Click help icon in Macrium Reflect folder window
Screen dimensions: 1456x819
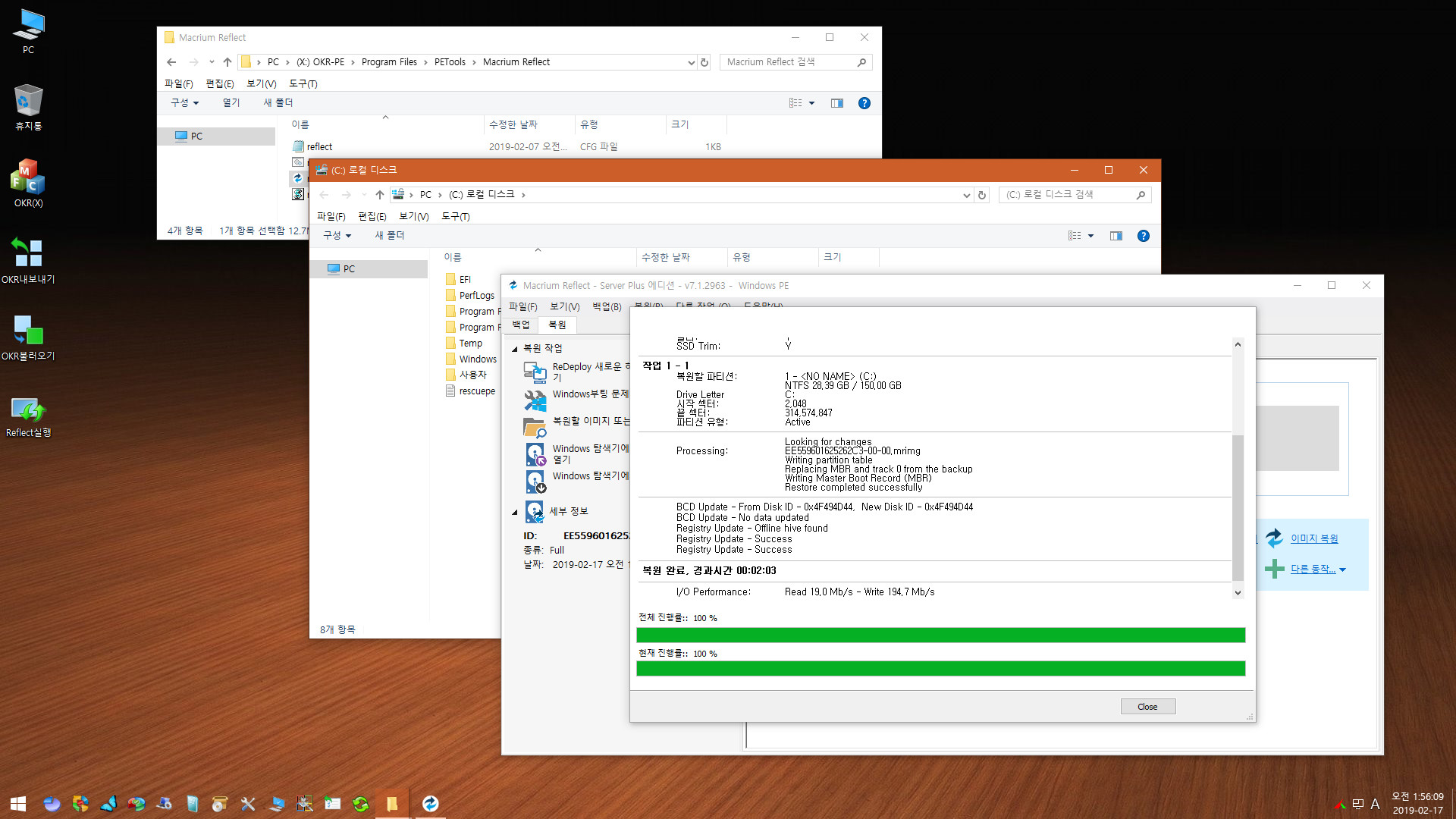(864, 103)
